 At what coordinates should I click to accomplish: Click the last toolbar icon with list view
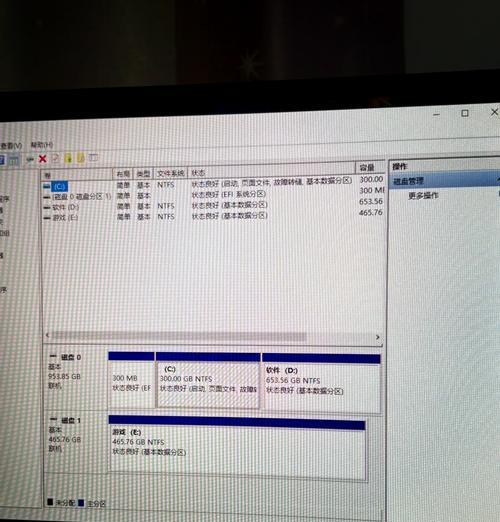pos(93,157)
